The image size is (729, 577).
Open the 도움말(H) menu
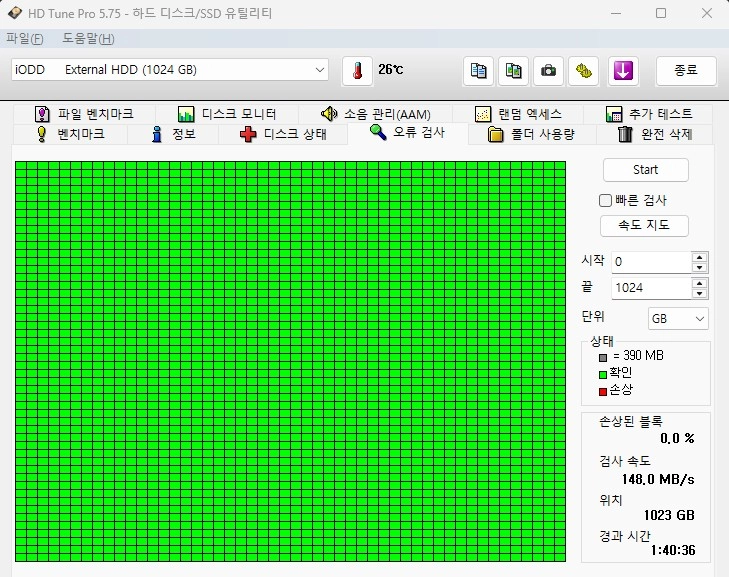[88, 39]
